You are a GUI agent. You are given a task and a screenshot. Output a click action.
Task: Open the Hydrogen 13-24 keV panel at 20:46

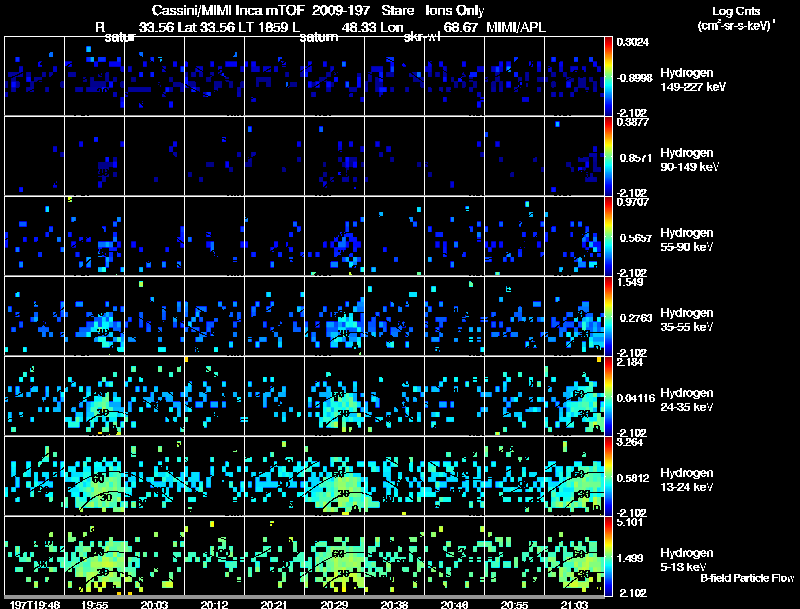pos(454,476)
